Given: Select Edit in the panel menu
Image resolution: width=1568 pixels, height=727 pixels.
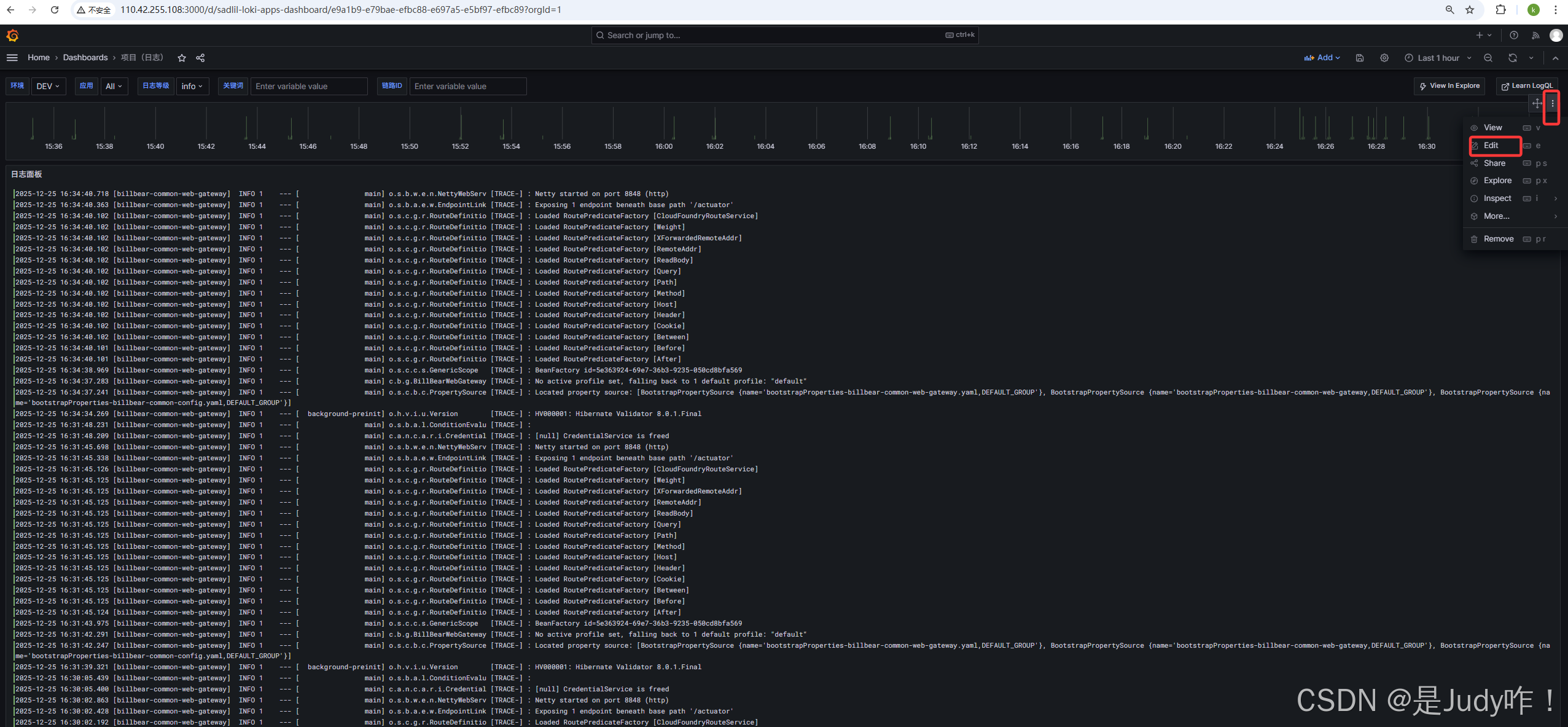Looking at the screenshot, I should pyautogui.click(x=1491, y=146).
